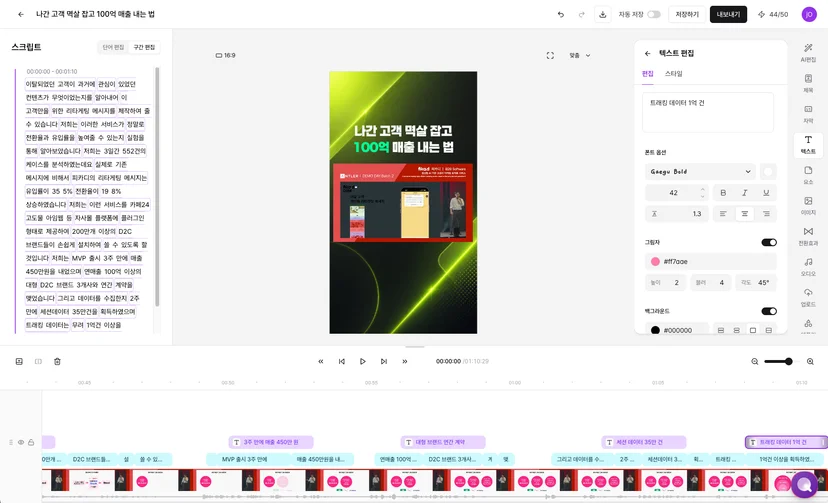The image size is (828, 503).
Task: Rewind with double-left arrows
Action: (x=321, y=362)
